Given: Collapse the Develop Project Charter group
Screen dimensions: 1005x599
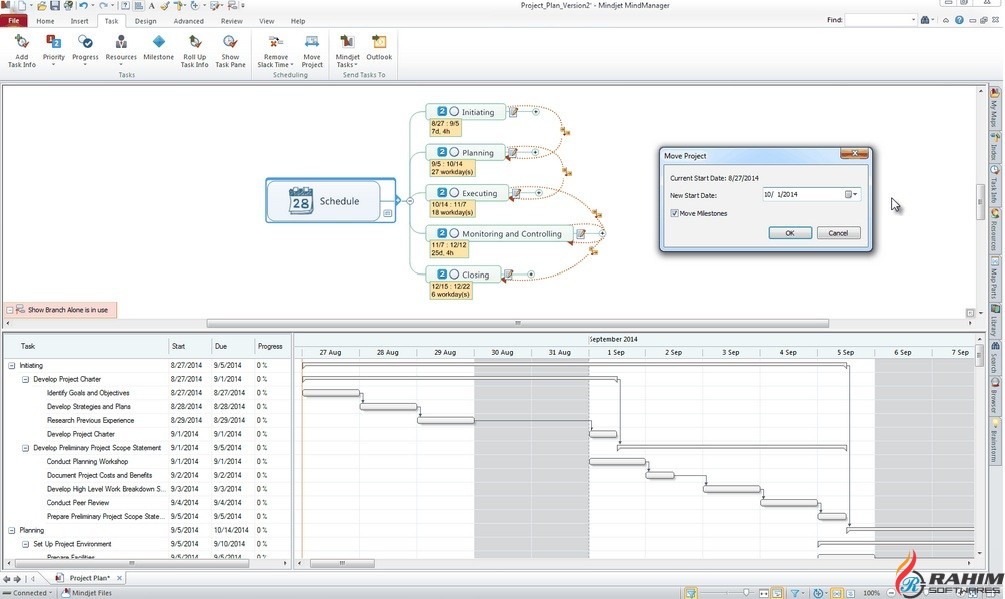Looking at the screenshot, I should click(26, 379).
